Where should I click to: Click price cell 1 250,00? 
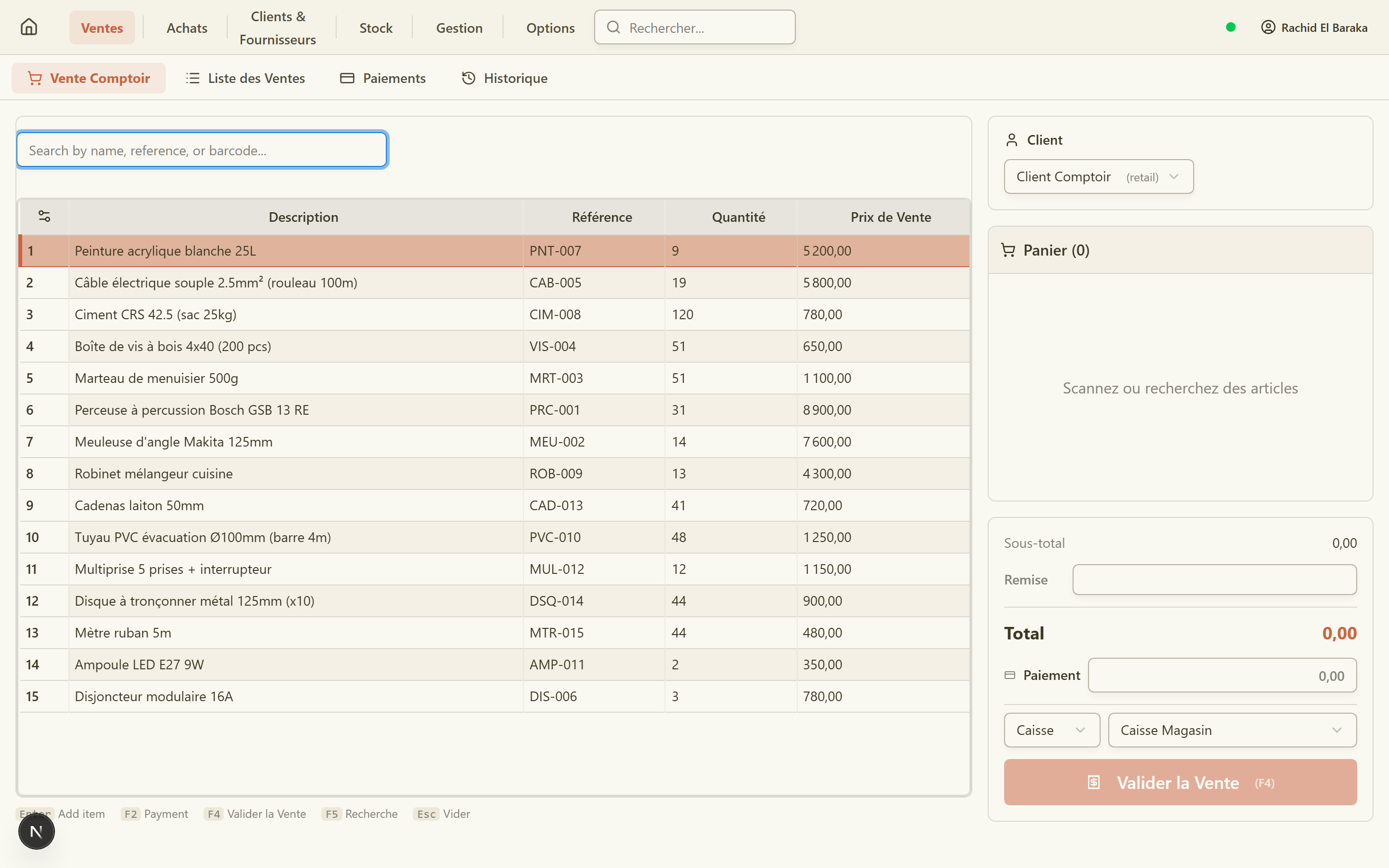point(884,537)
